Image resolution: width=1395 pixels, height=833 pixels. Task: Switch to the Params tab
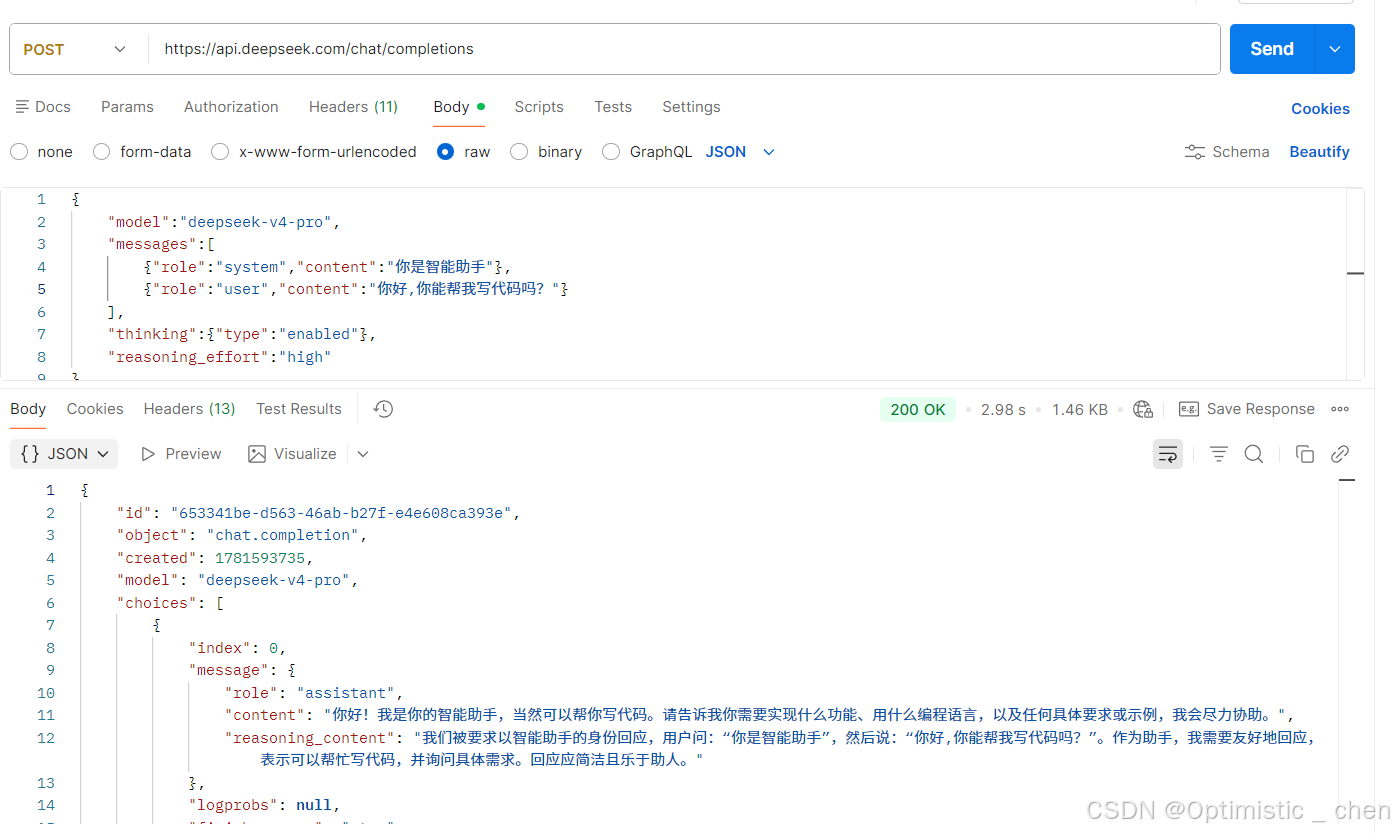pyautogui.click(x=127, y=107)
